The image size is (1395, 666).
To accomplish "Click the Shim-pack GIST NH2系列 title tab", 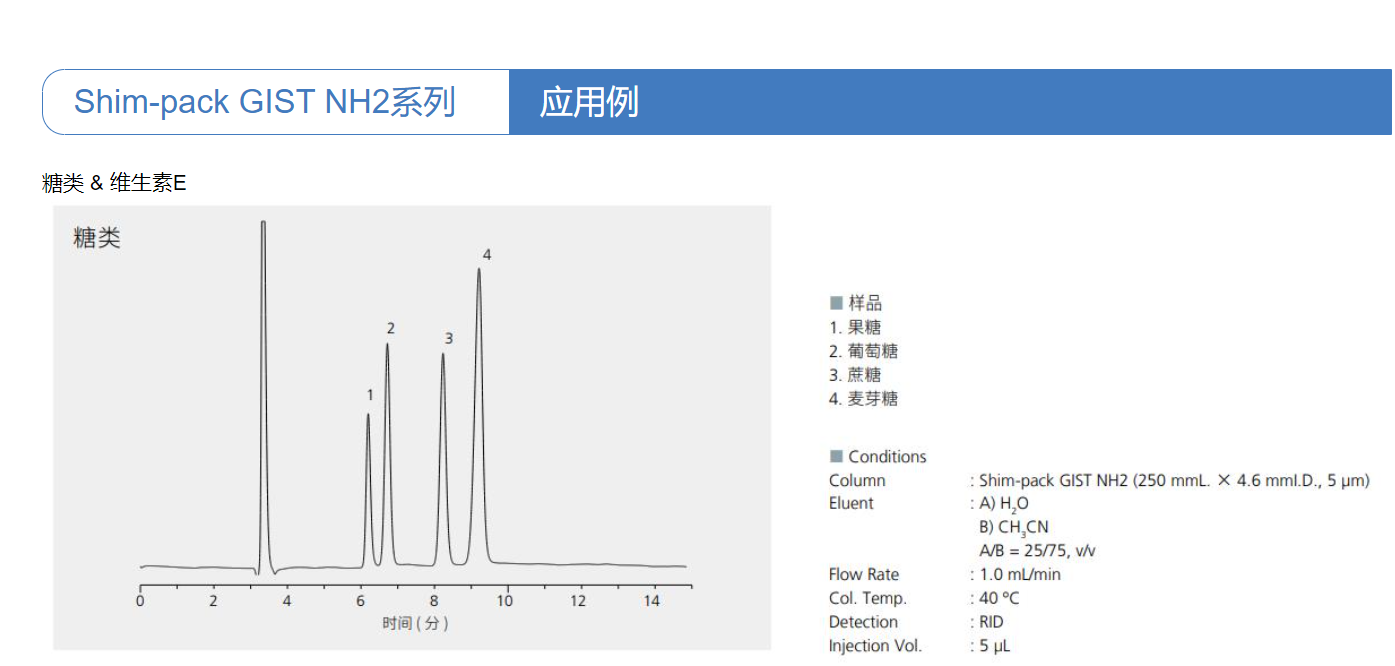I will (265, 102).
